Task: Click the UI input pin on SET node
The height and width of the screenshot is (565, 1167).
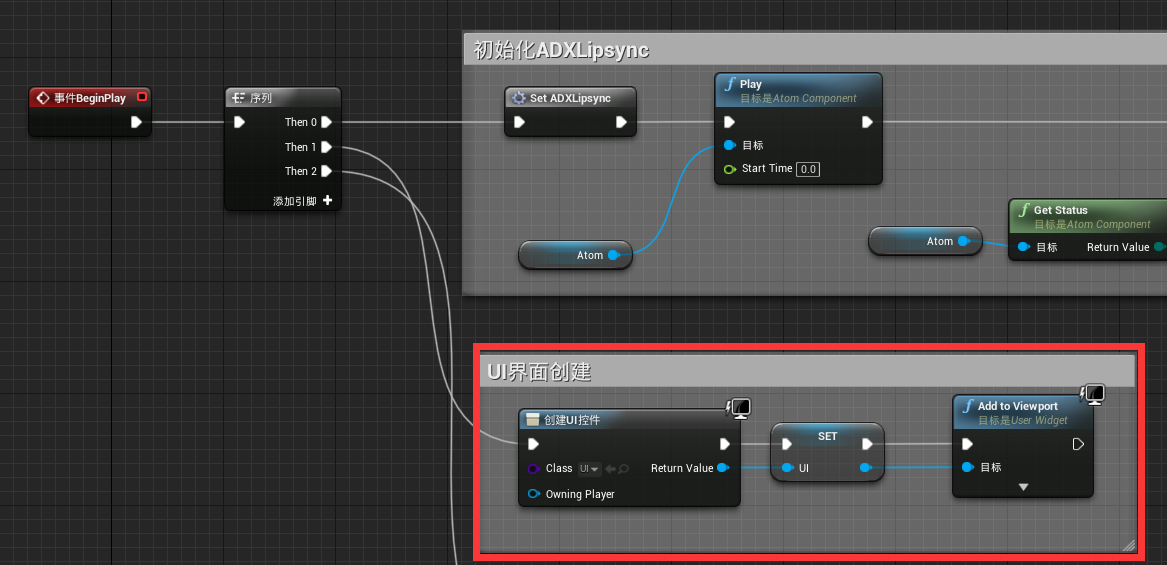Action: tap(787, 468)
